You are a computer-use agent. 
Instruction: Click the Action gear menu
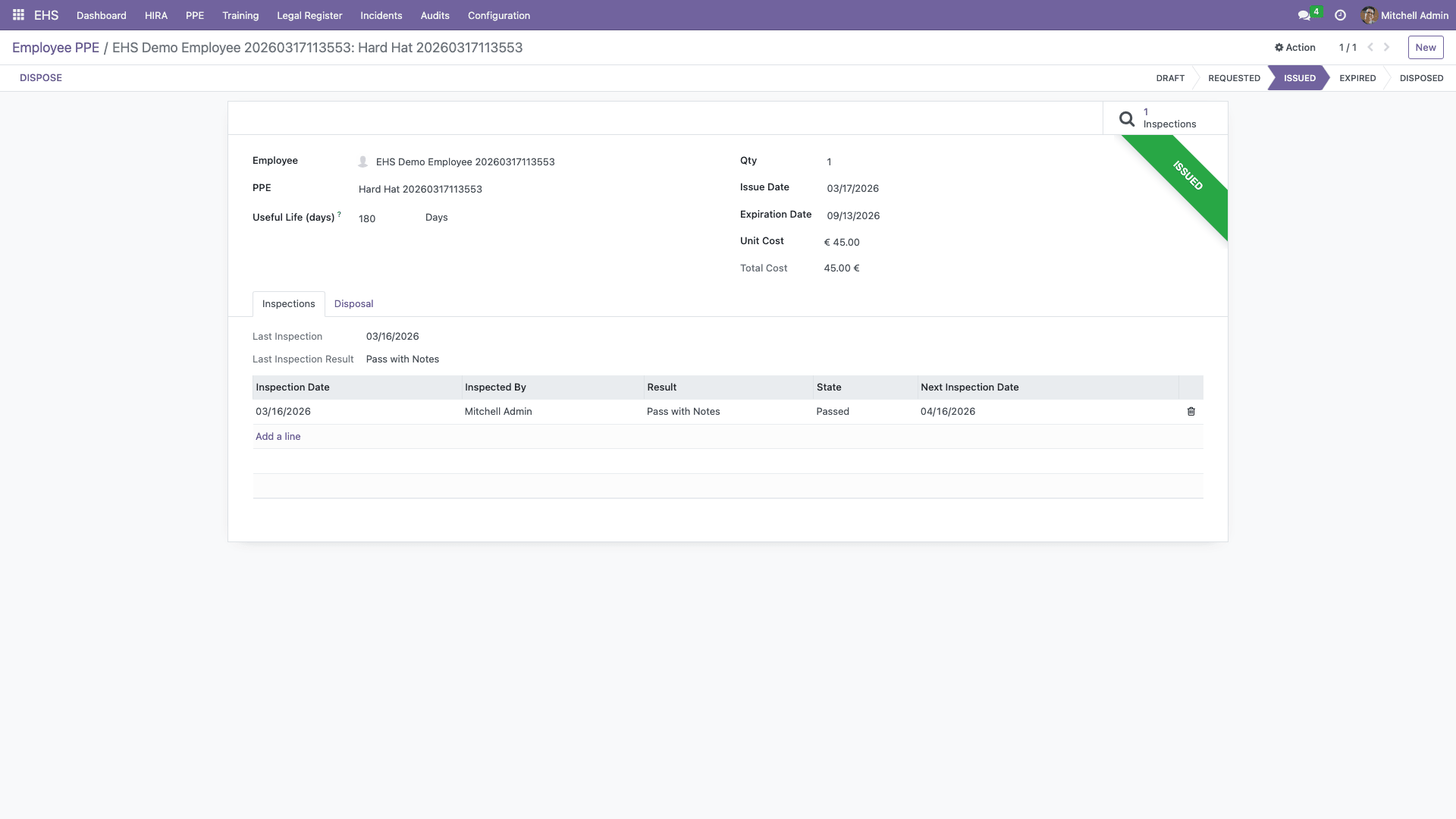click(1295, 47)
